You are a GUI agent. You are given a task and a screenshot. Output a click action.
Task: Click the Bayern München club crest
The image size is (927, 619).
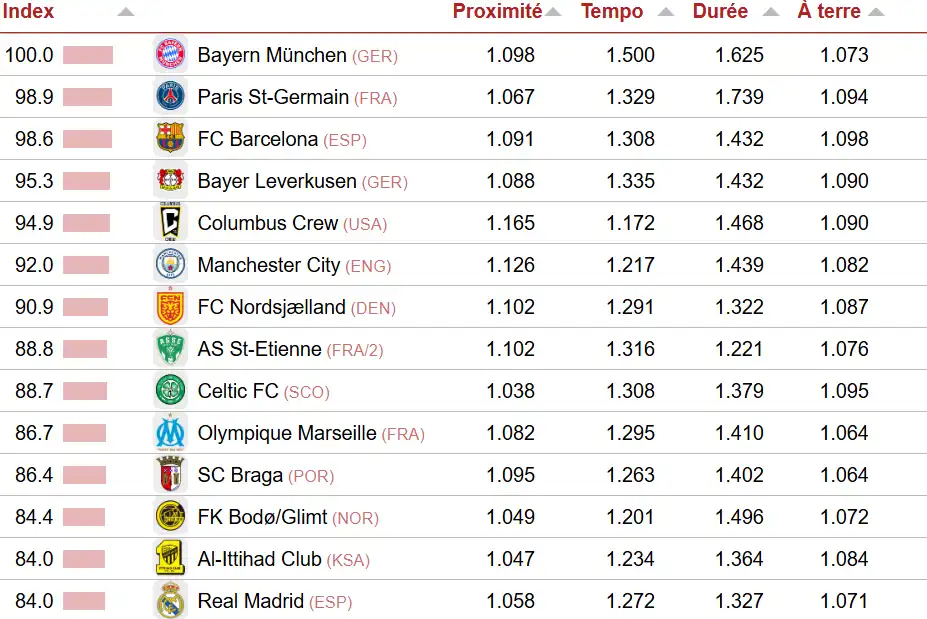click(x=170, y=55)
